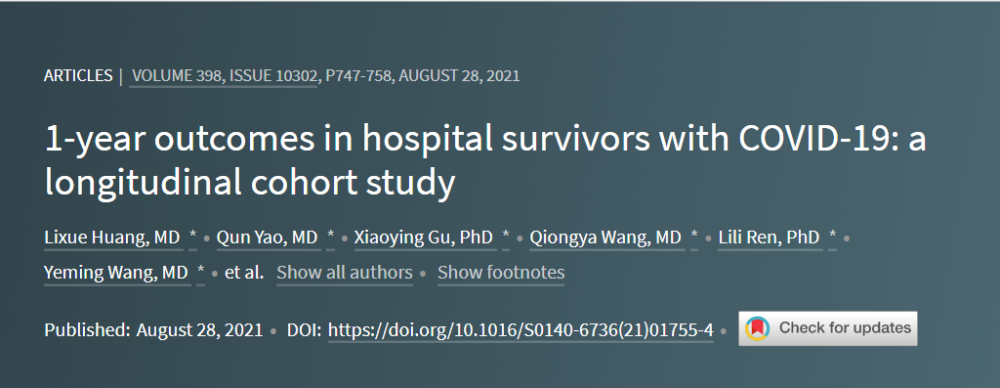Viewport: 1000px width, 388px height.
Task: Open author Yeming Wang, MD
Action: [117, 273]
